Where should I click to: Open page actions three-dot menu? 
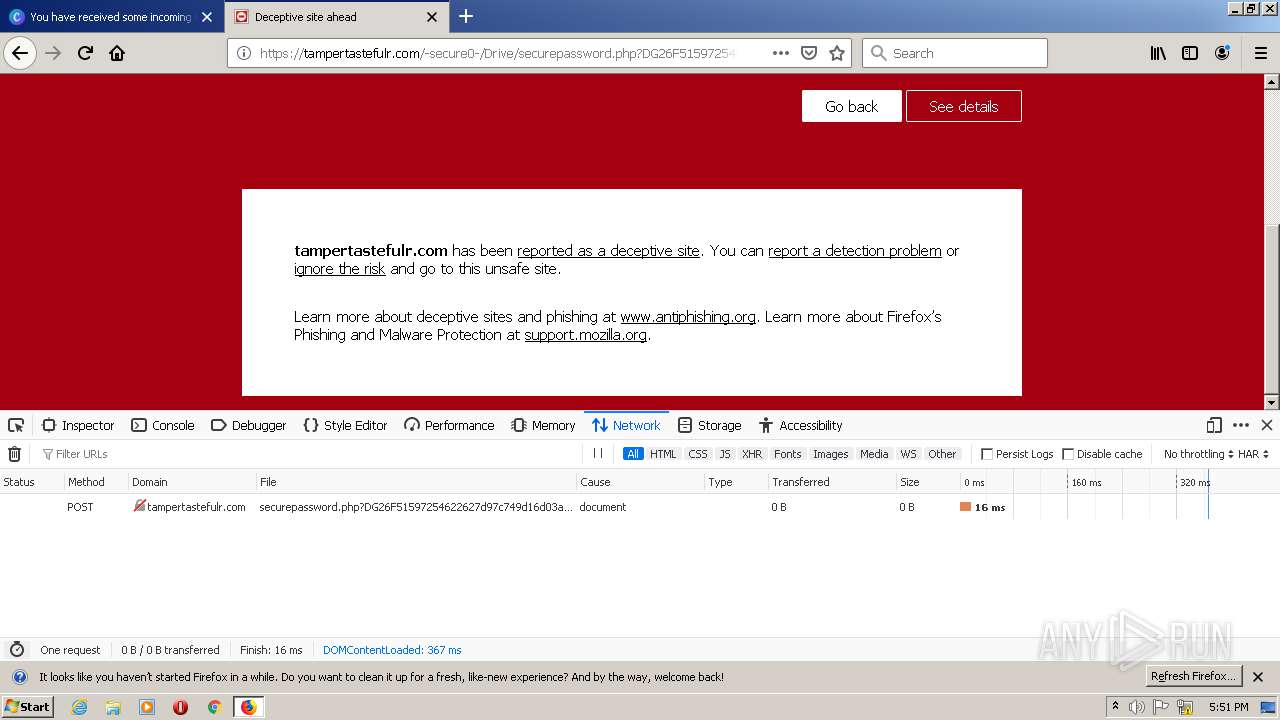(x=781, y=53)
